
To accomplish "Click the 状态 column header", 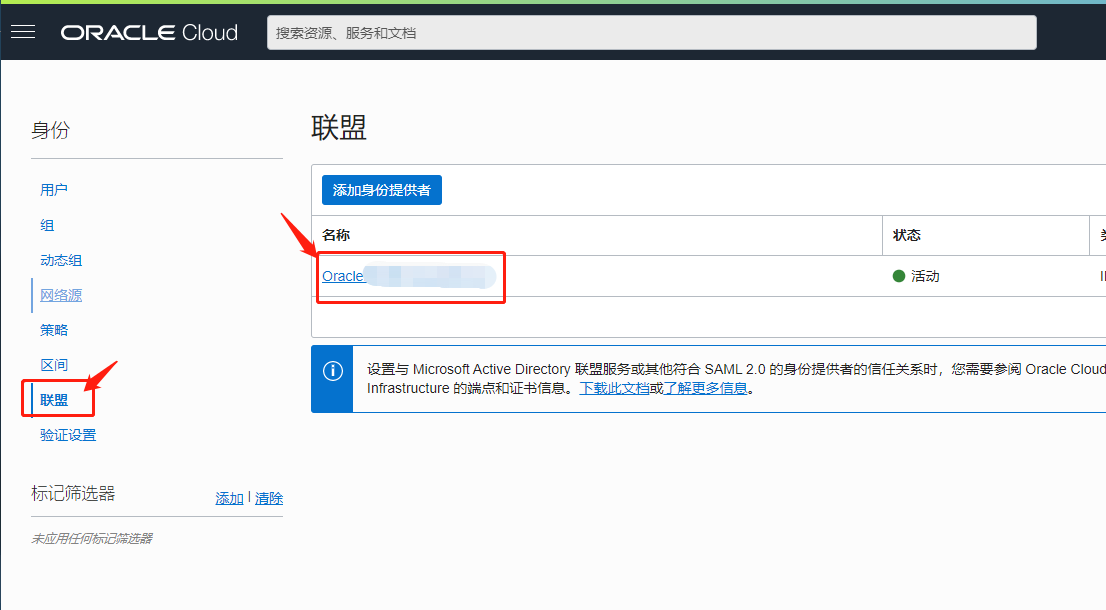I will pyautogui.click(x=906, y=235).
